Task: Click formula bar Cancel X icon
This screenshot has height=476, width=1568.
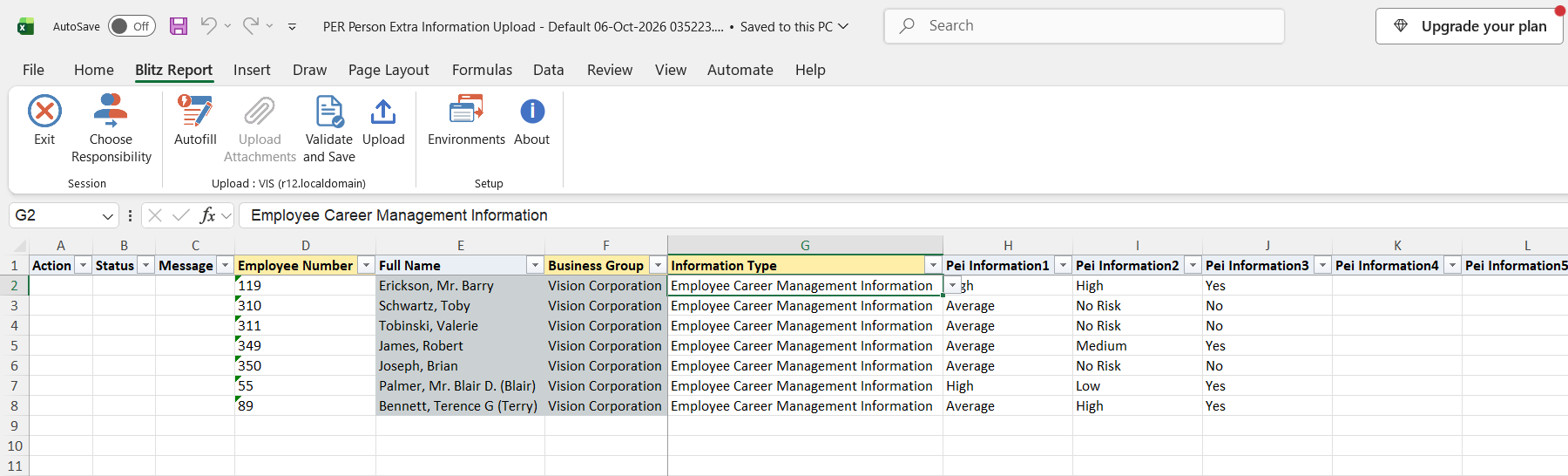Action: (155, 215)
